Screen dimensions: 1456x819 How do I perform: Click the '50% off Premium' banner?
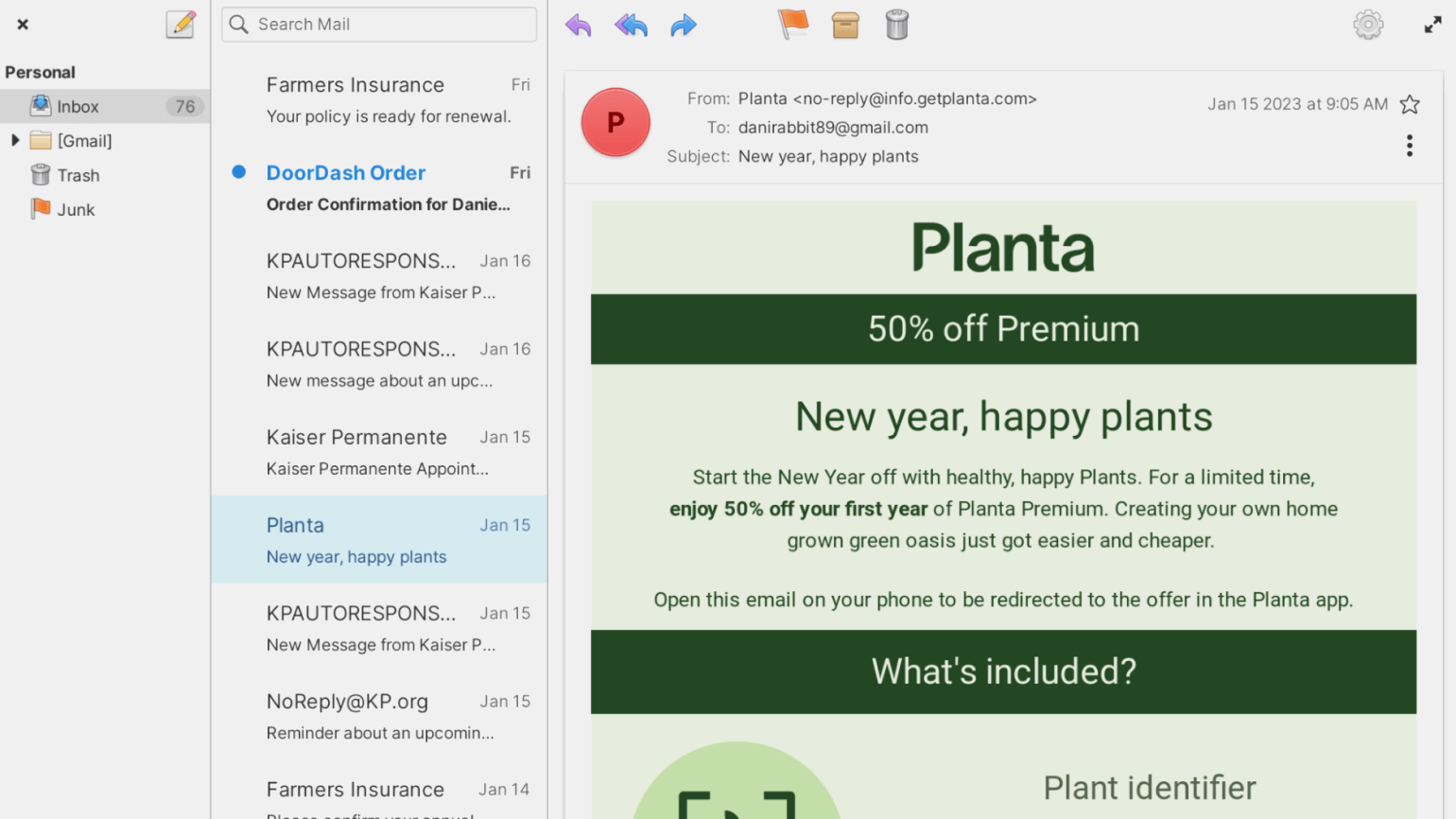click(x=1003, y=329)
